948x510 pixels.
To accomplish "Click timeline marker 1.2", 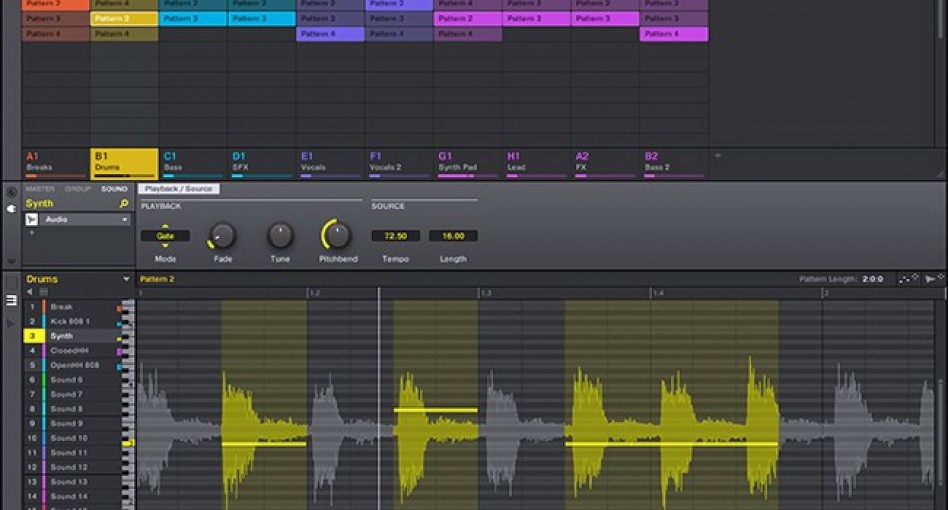I will click(314, 292).
